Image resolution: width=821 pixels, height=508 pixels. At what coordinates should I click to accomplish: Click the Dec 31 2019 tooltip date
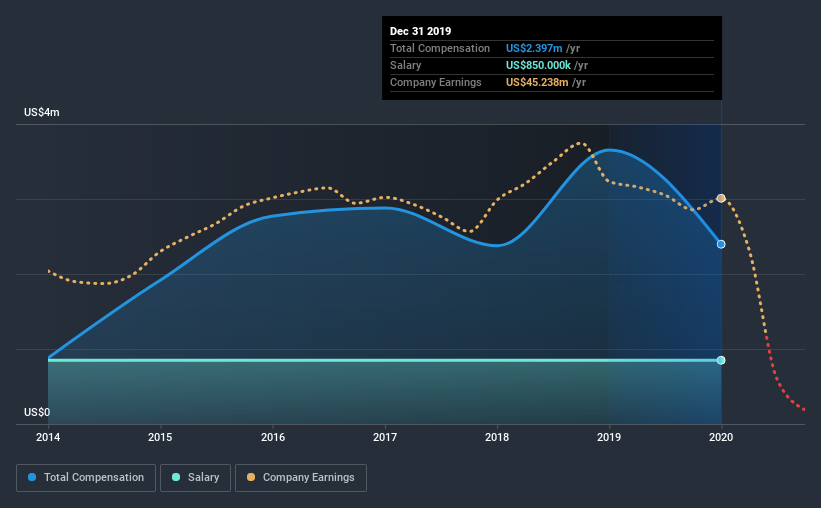pos(420,31)
